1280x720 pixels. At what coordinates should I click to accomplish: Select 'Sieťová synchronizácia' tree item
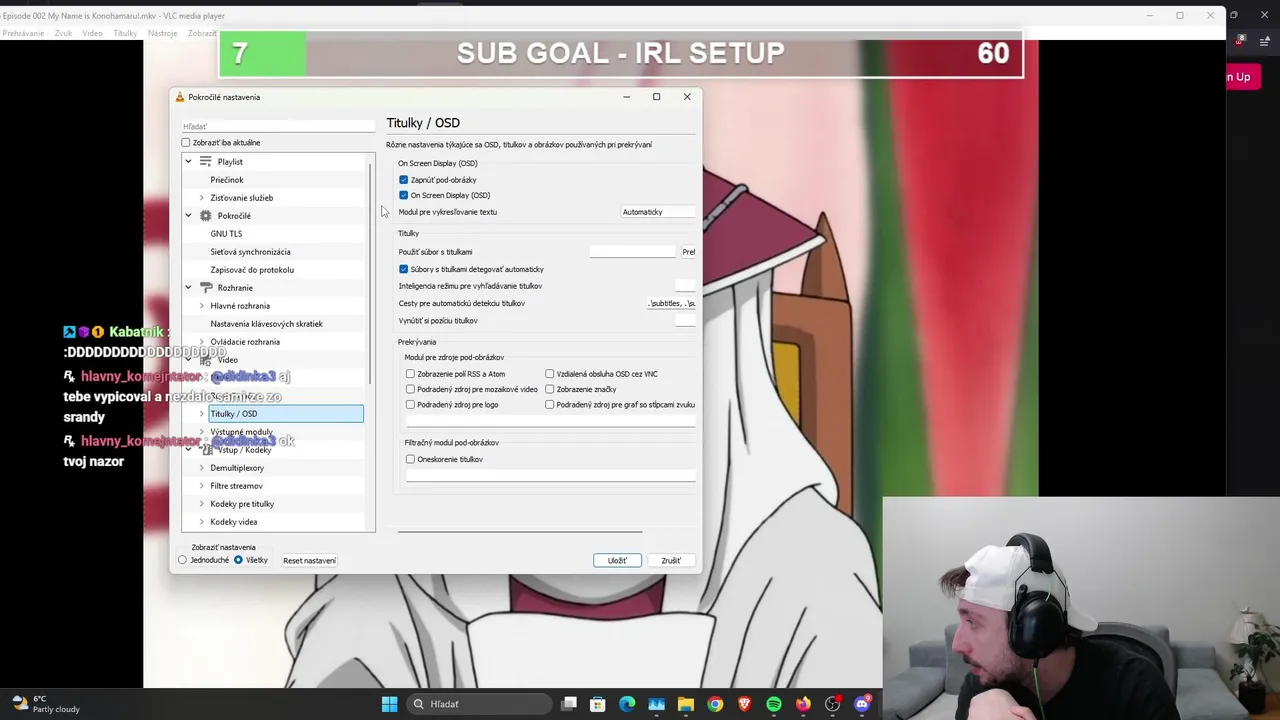[250, 252]
